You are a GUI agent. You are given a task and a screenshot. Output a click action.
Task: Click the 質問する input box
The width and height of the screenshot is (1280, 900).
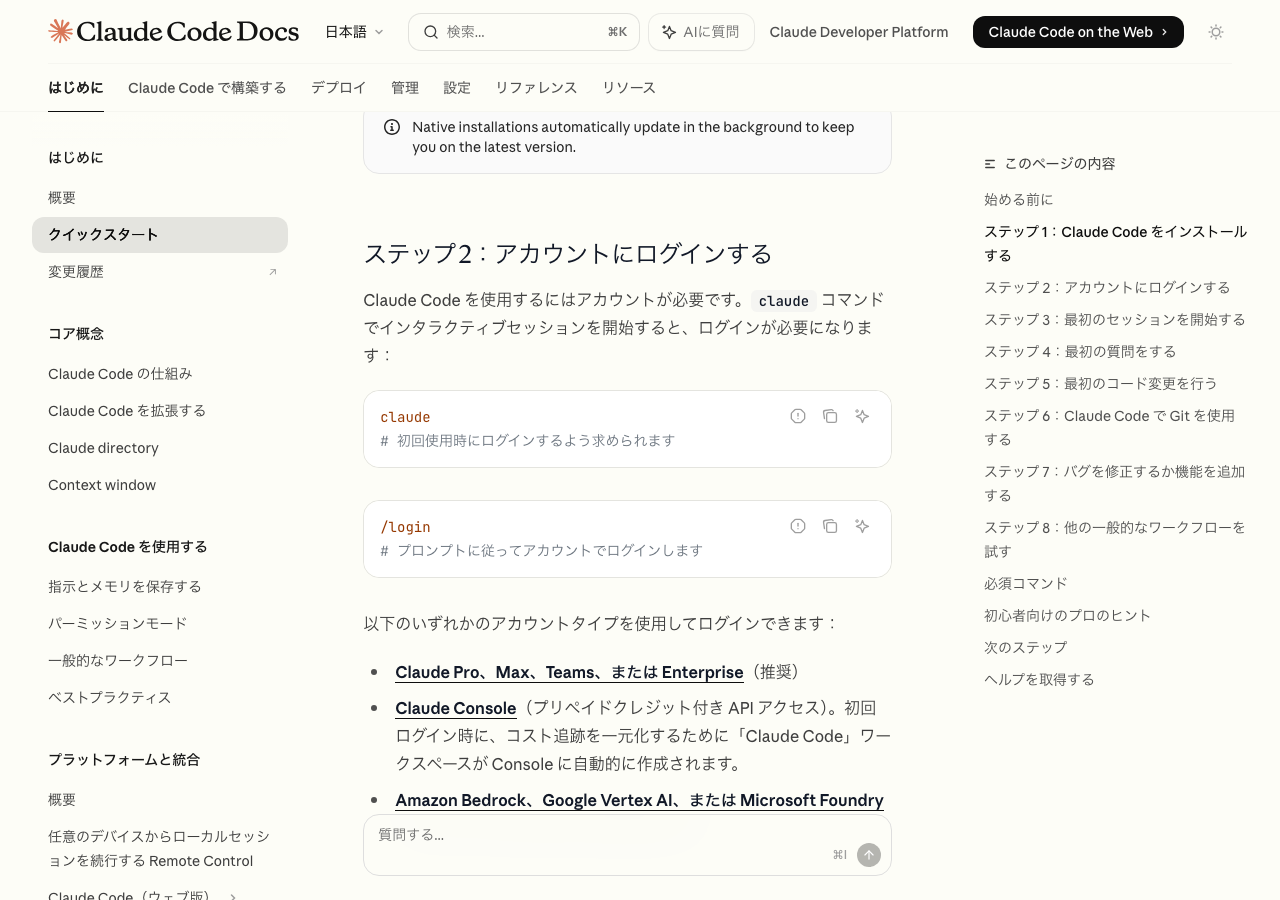(600, 835)
